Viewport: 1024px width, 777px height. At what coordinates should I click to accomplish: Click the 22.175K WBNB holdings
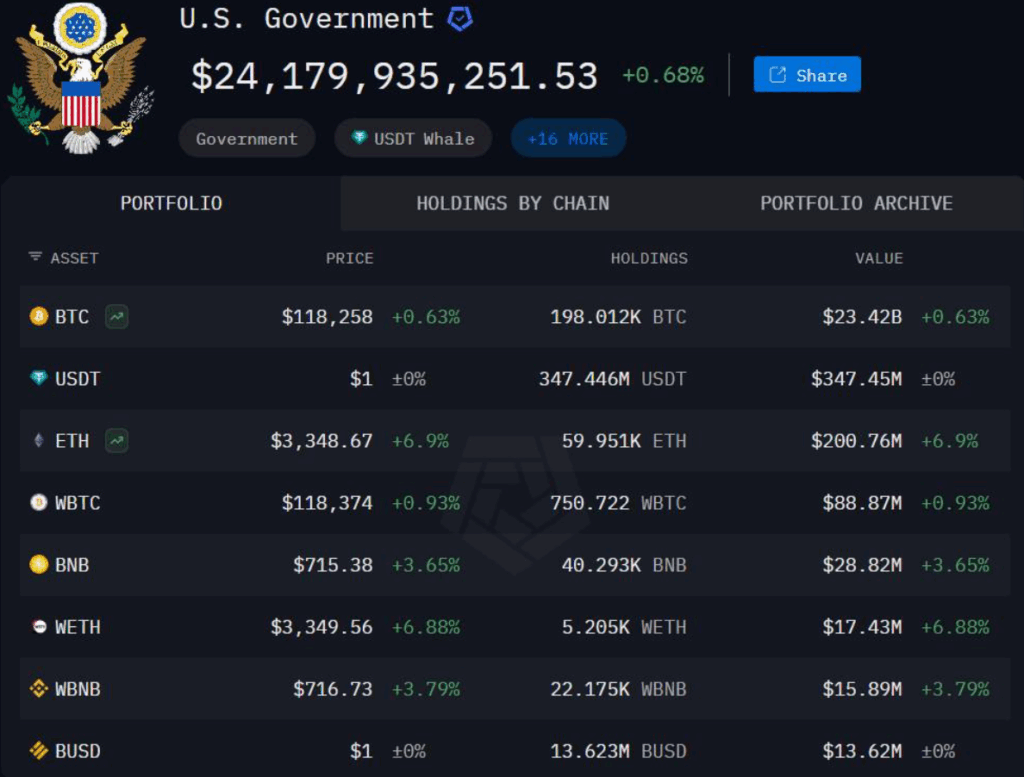(618, 689)
